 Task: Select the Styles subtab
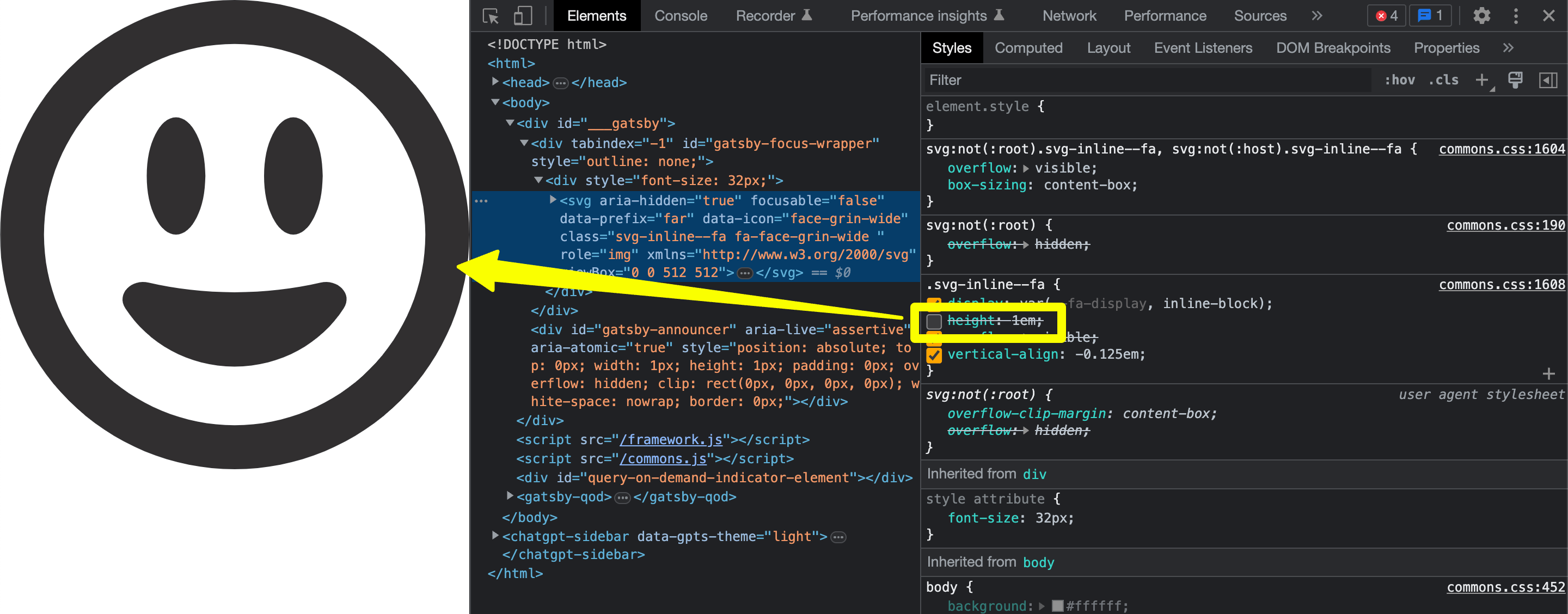(x=951, y=48)
